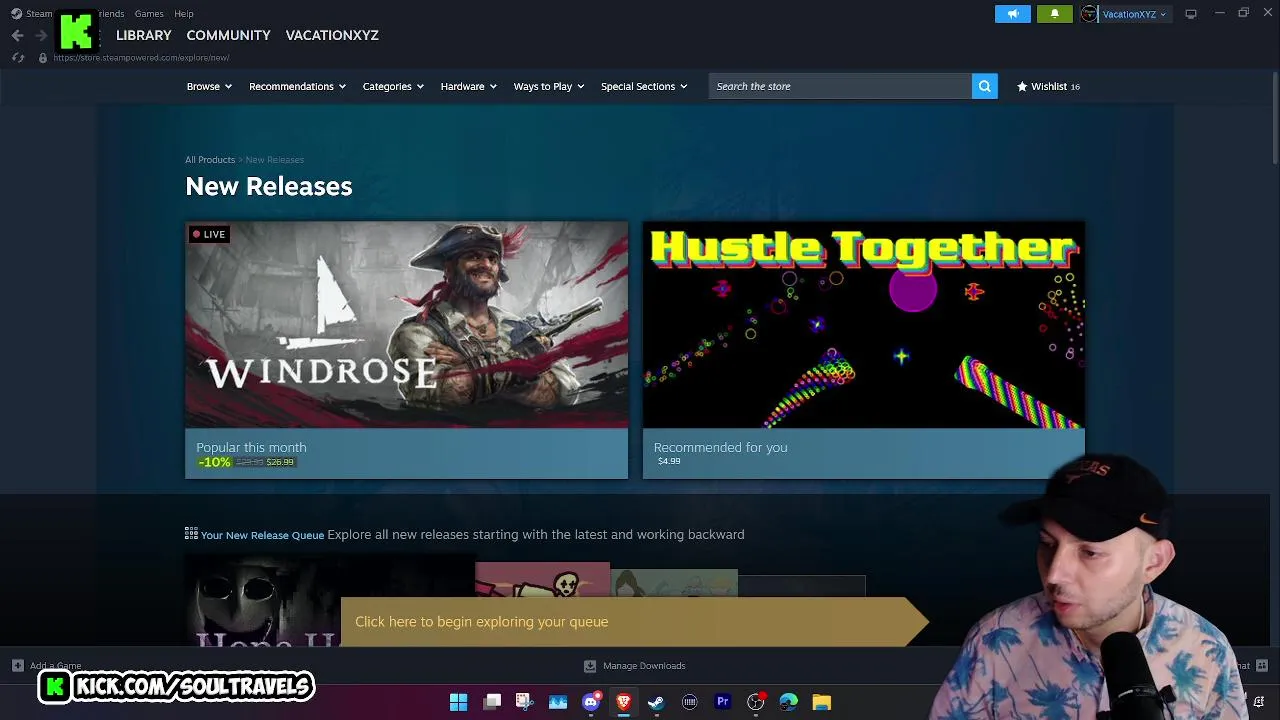Expand the Recommendations dropdown
The height and width of the screenshot is (720, 1280).
(x=297, y=87)
